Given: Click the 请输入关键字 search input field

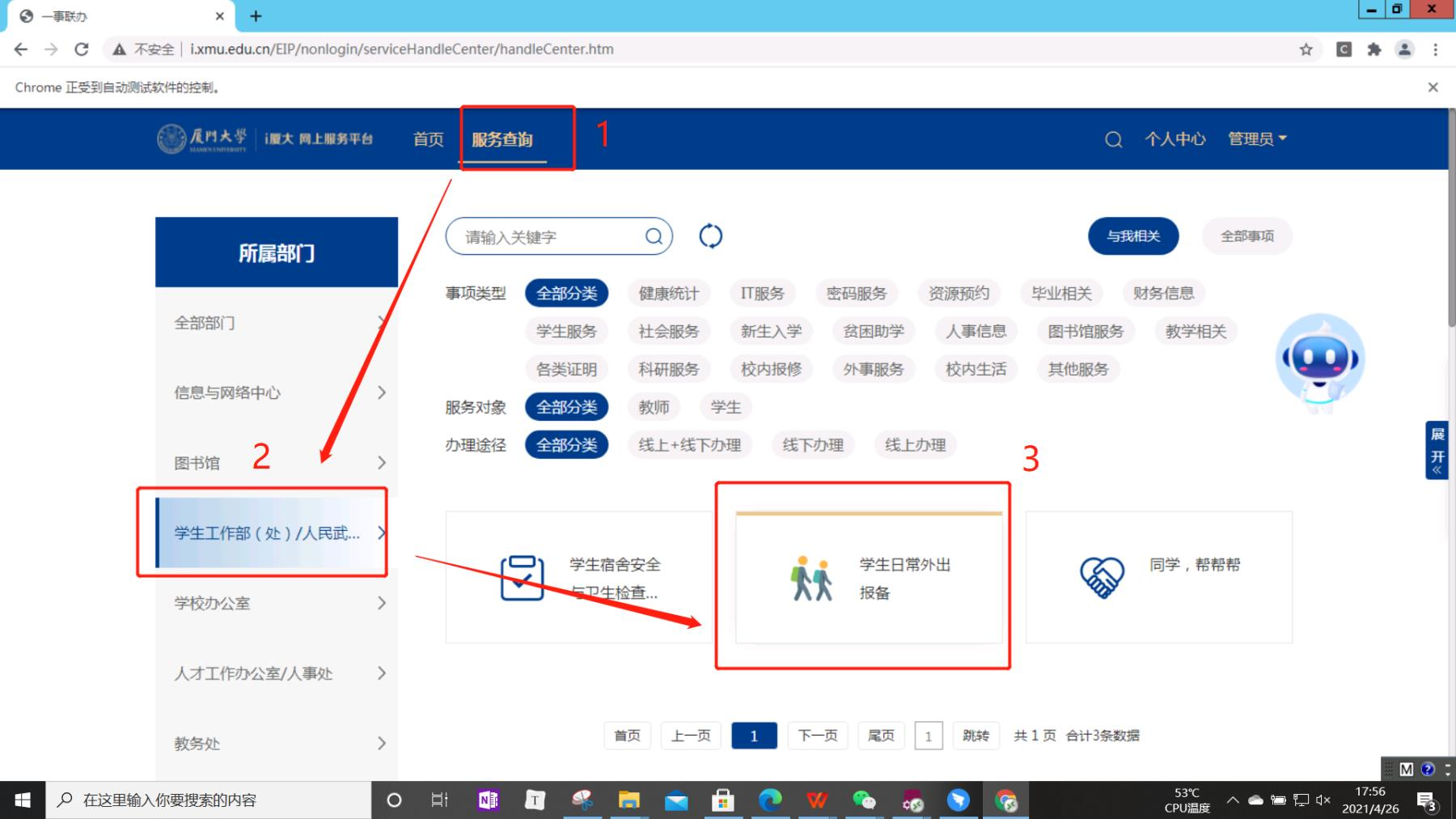Looking at the screenshot, I should click(550, 237).
